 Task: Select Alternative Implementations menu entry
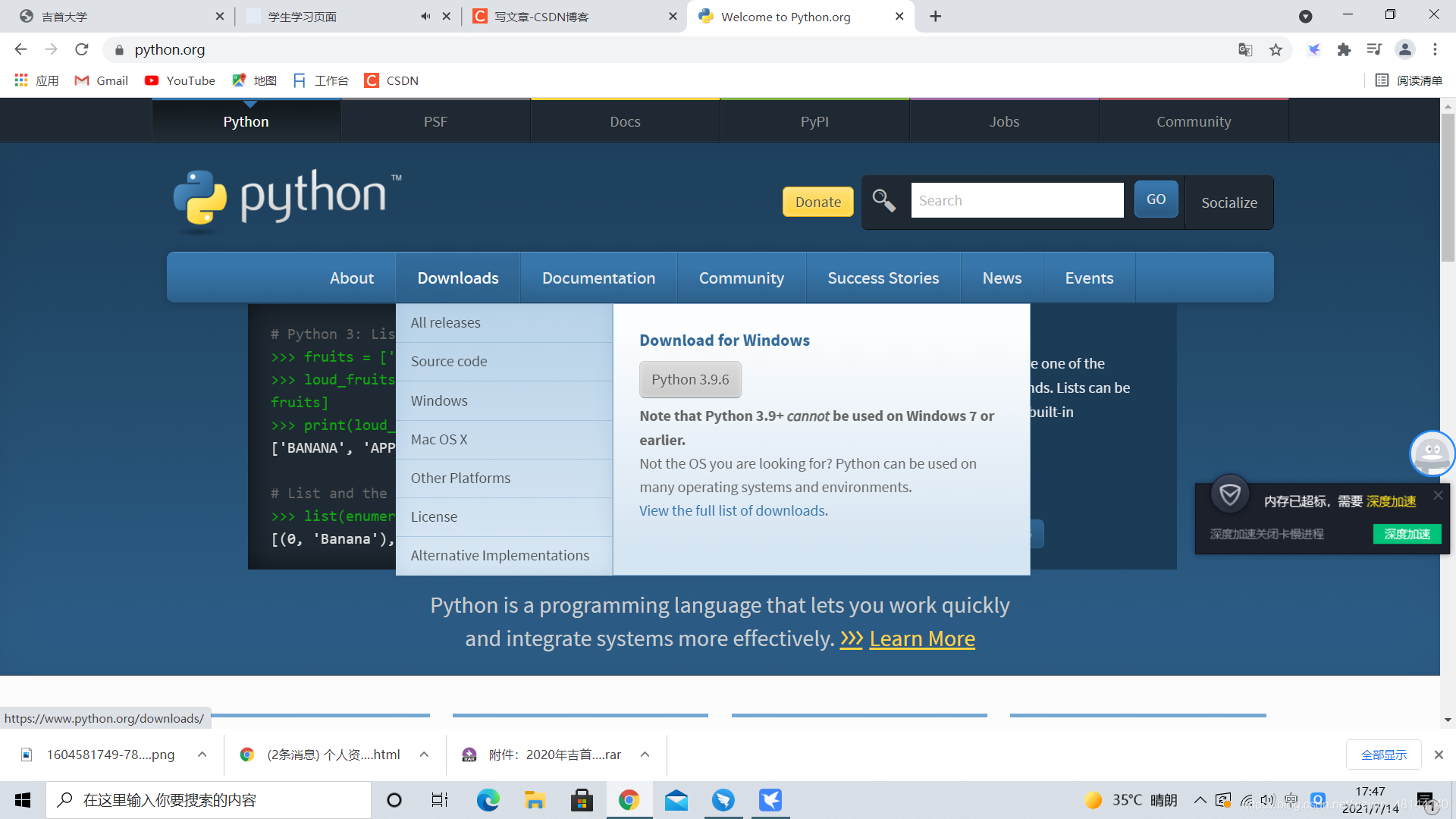click(504, 555)
